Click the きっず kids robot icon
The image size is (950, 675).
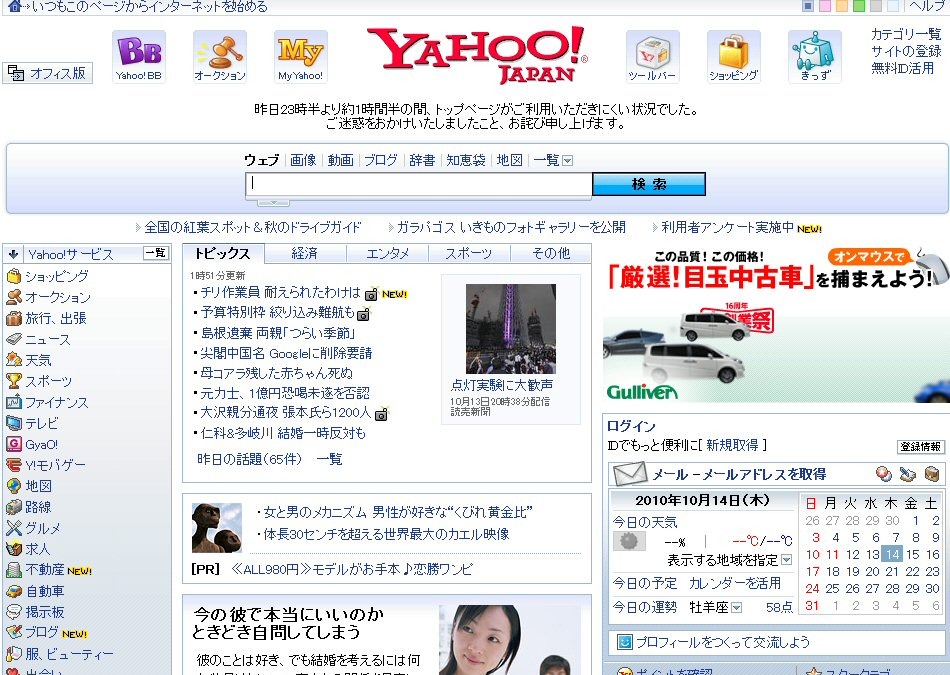click(x=814, y=56)
